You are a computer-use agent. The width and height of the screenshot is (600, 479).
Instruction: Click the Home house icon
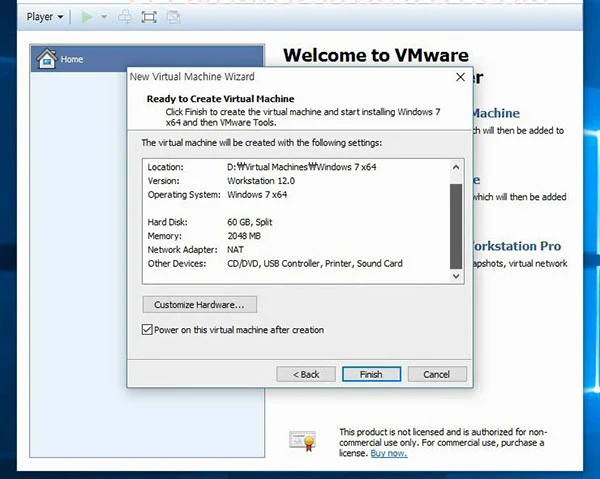pos(47,59)
